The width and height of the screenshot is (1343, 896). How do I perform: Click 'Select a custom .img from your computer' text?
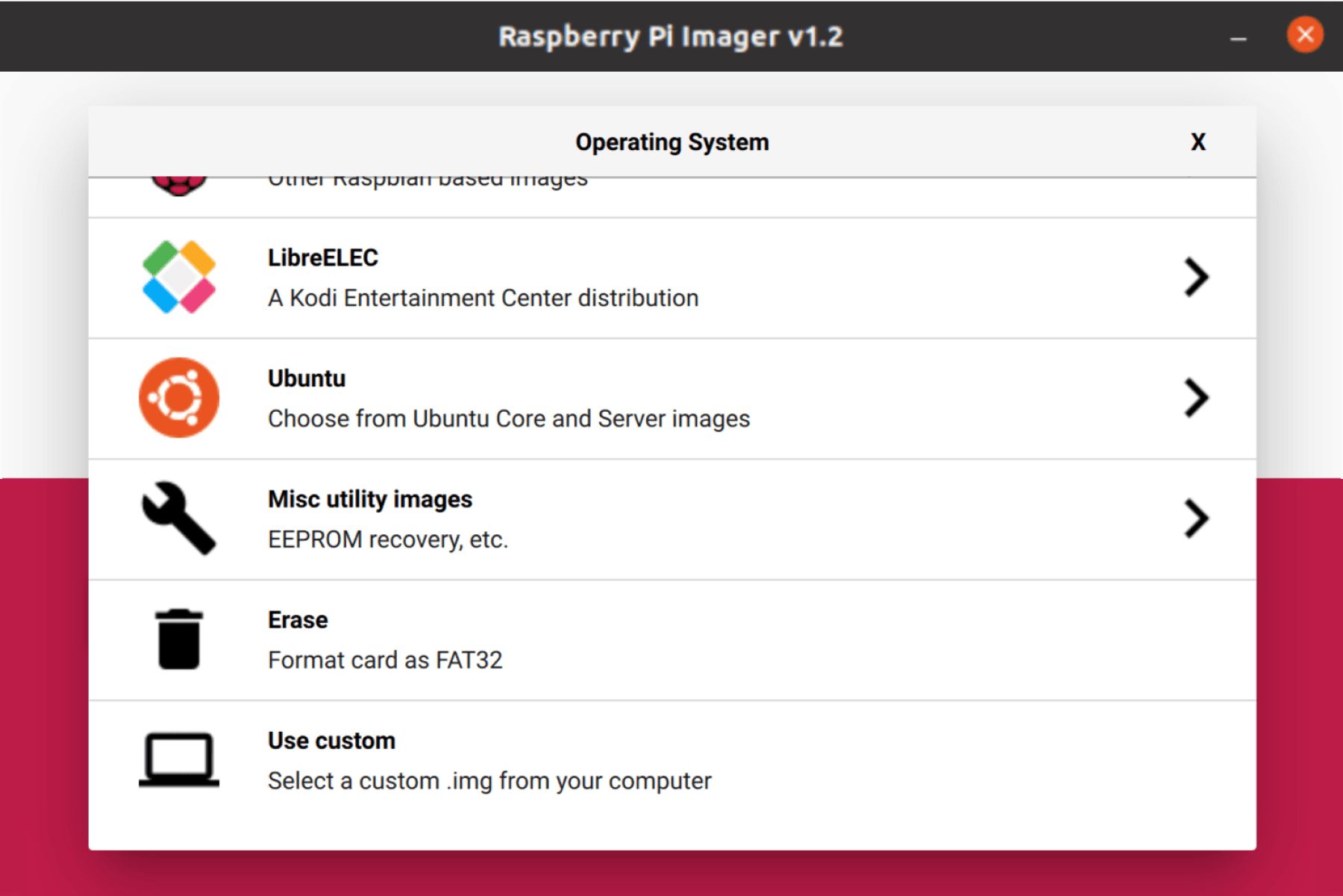tap(489, 781)
